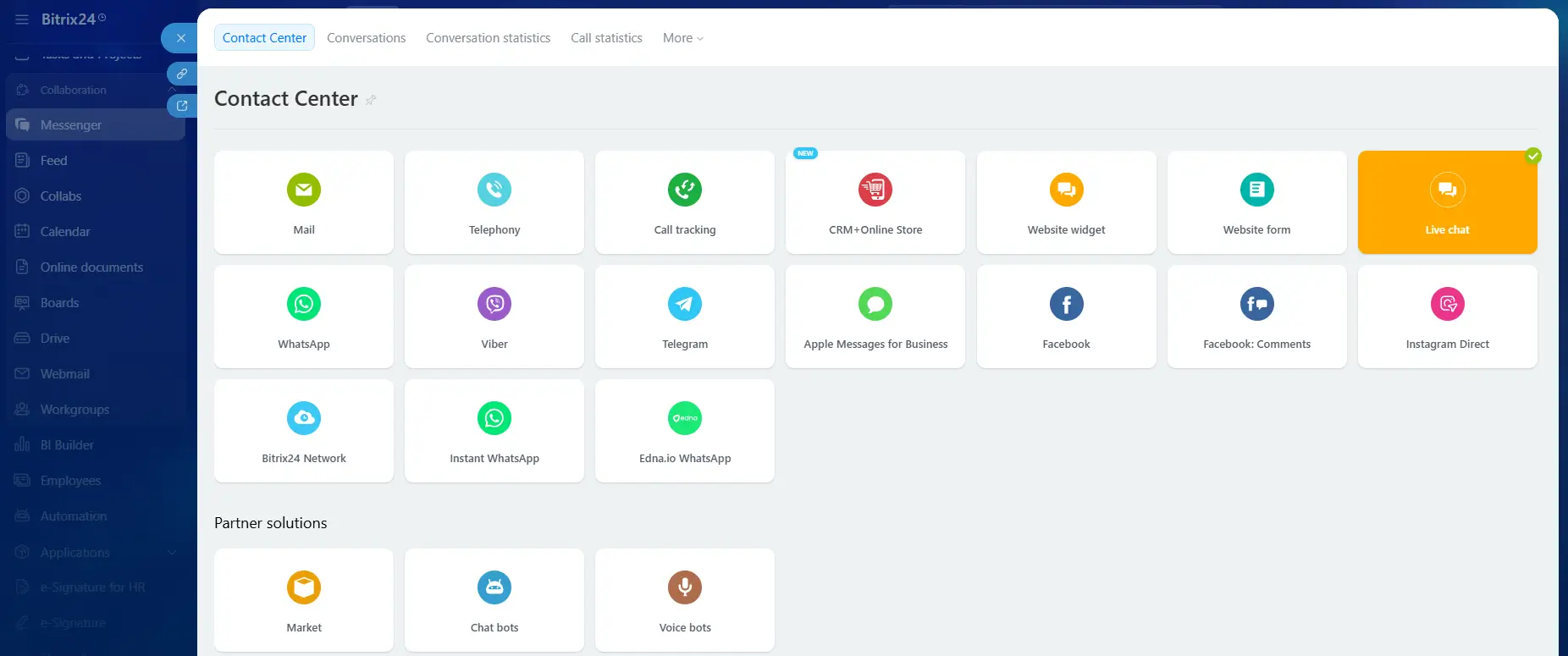Open the CRM+Online Store card

pos(875,202)
